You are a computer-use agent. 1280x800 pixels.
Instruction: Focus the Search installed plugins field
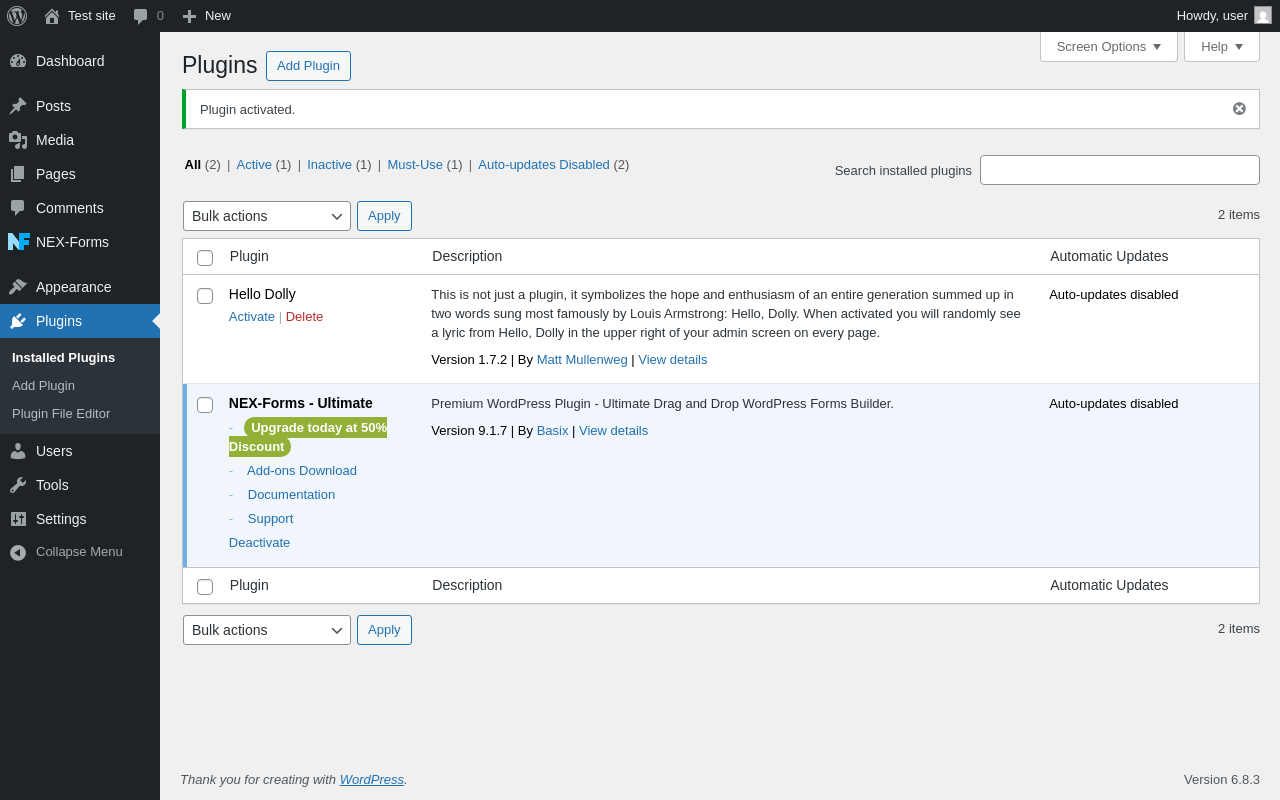pyautogui.click(x=1119, y=170)
